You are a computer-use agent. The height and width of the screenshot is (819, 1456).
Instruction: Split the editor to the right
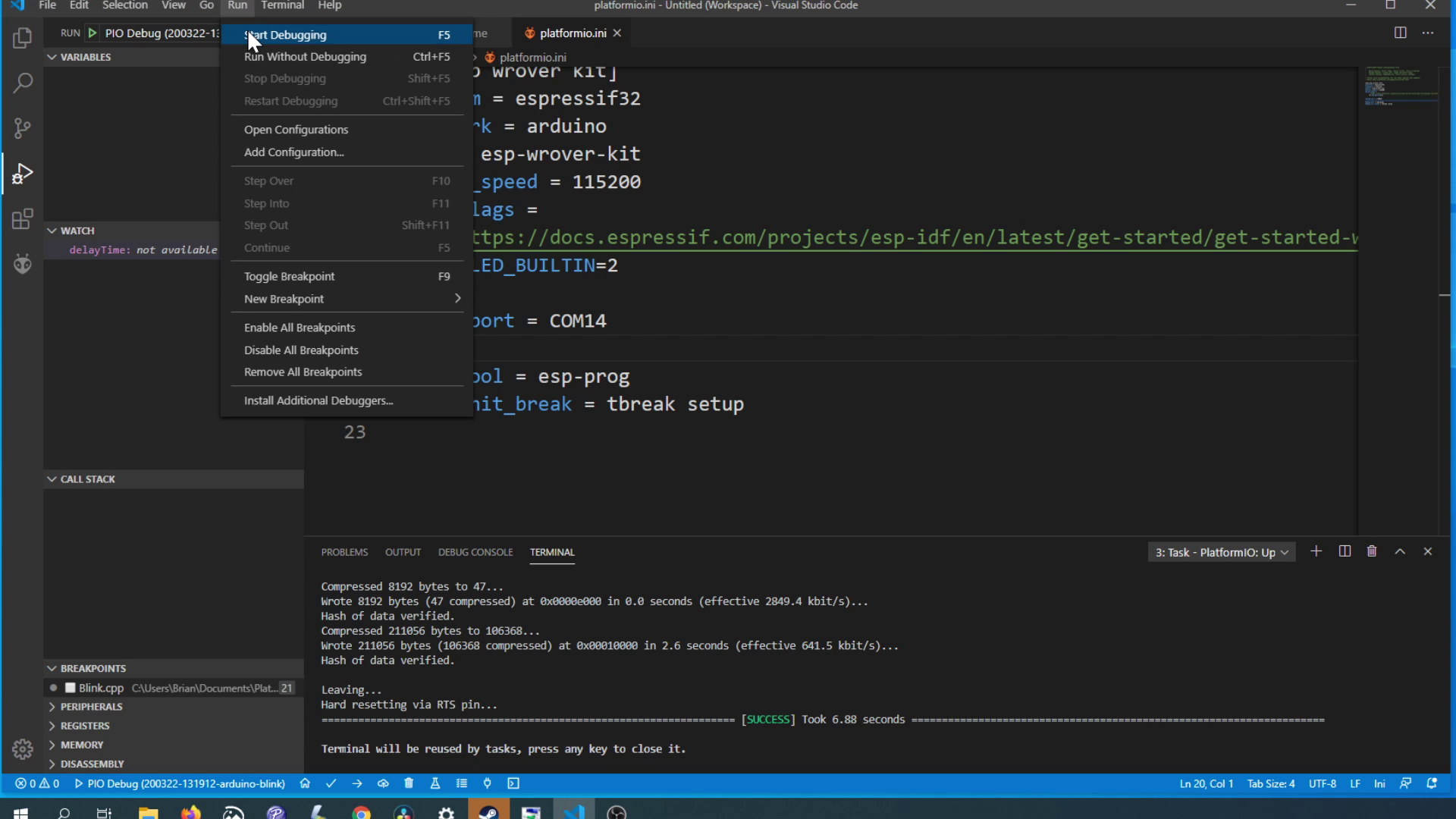pos(1400,33)
